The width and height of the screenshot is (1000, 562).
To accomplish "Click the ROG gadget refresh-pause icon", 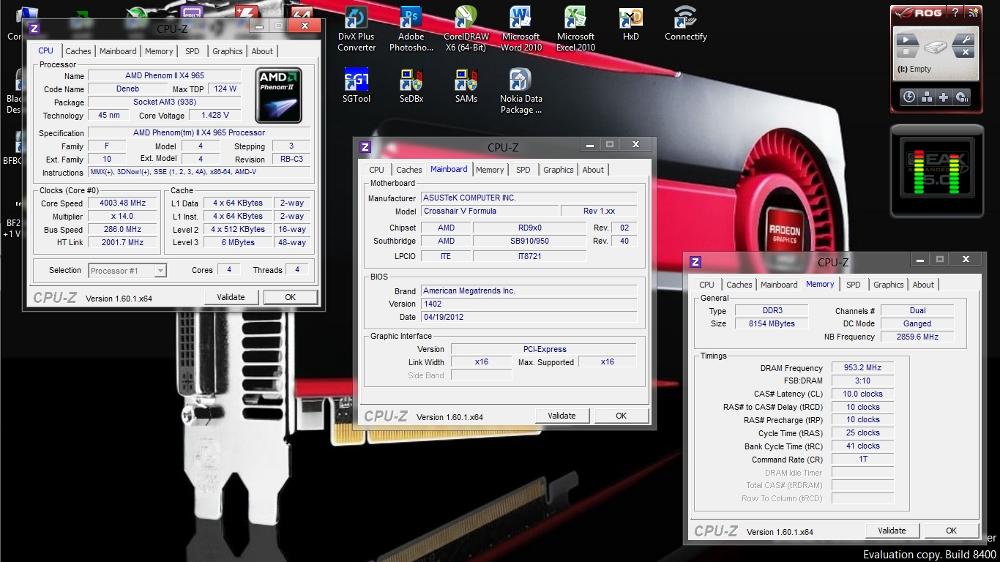I will 962,97.
